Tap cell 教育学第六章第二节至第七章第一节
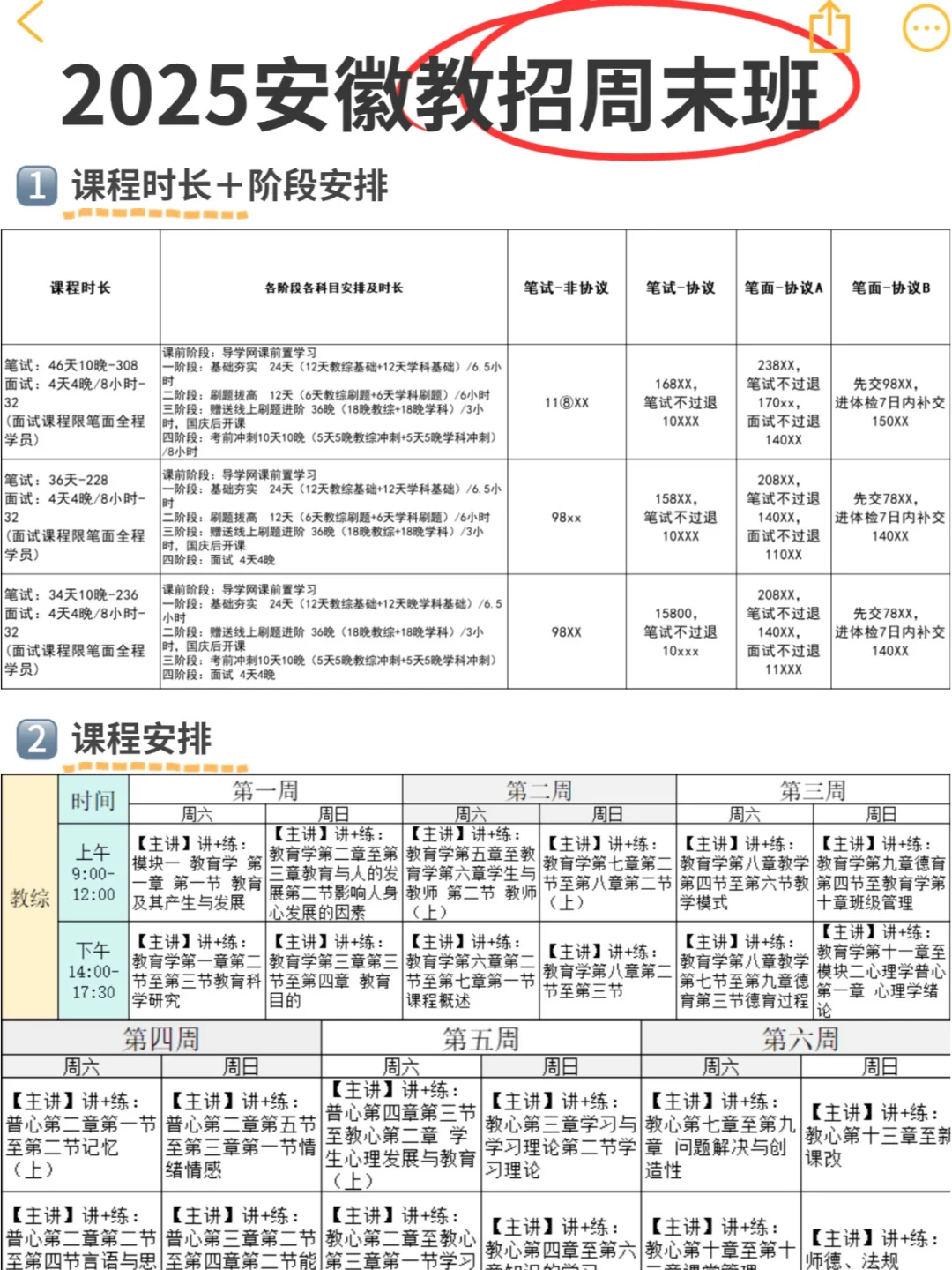Screen dimensions: 952x1270 (x=471, y=971)
